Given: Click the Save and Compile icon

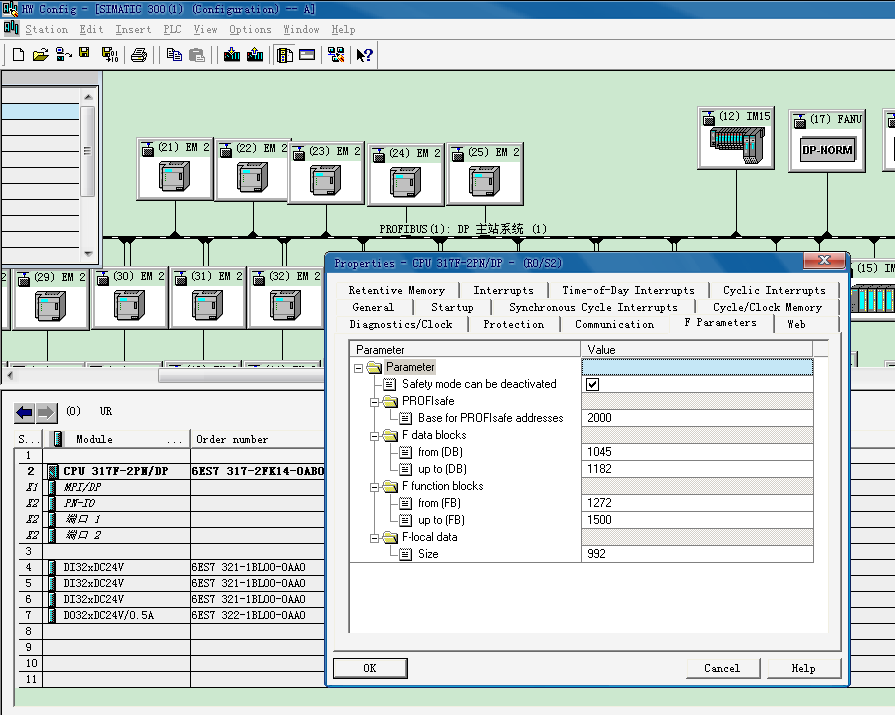Looking at the screenshot, I should point(107,55).
